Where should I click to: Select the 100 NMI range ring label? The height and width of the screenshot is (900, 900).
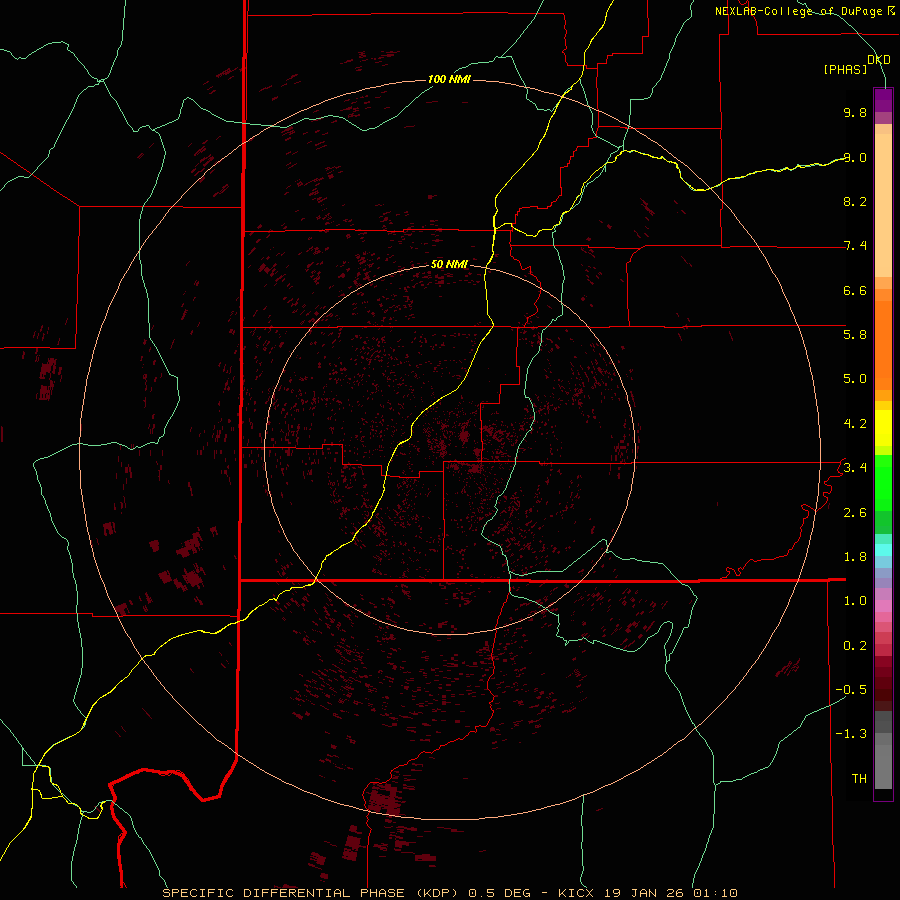pos(448,79)
